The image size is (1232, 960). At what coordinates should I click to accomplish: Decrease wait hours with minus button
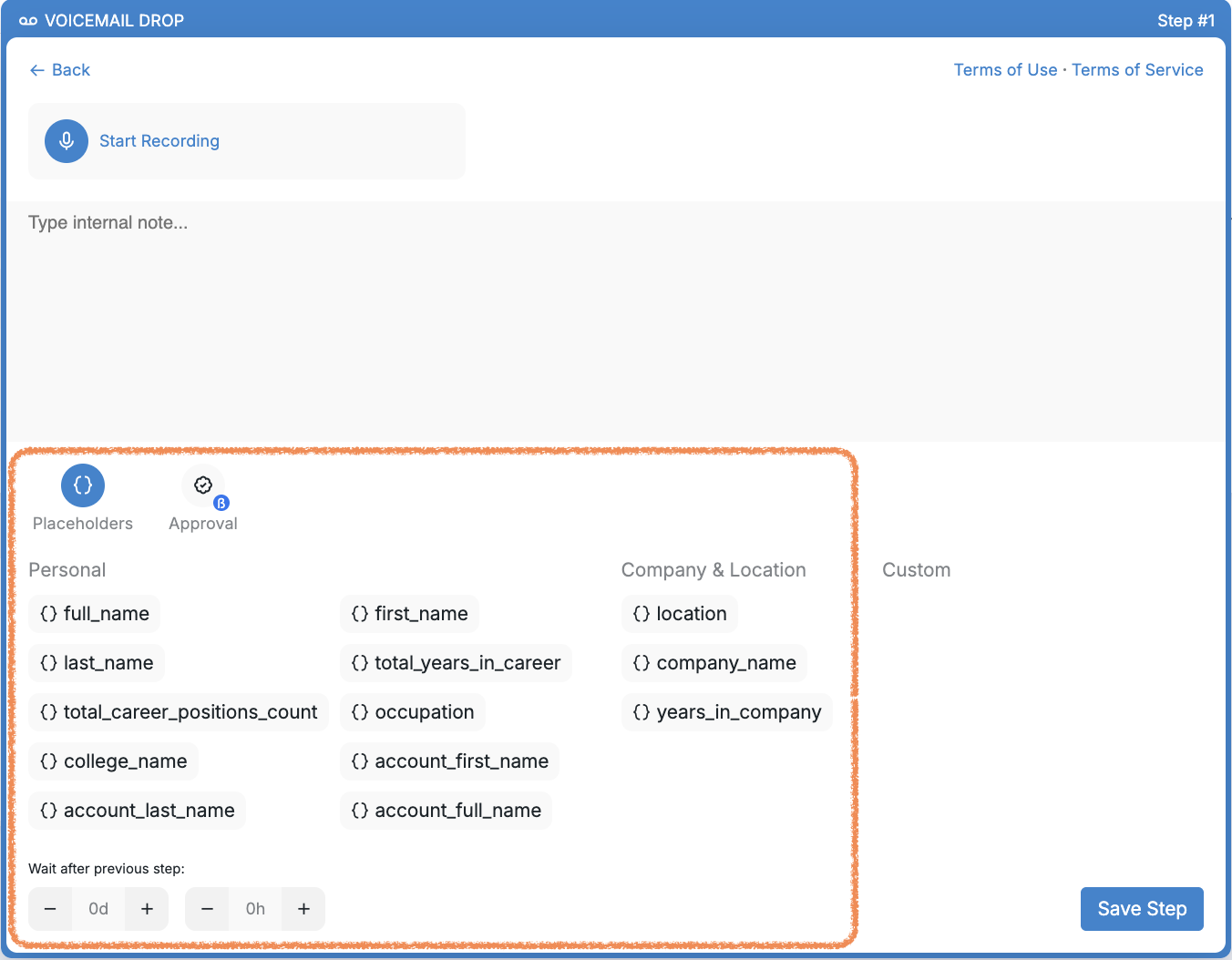pos(208,909)
